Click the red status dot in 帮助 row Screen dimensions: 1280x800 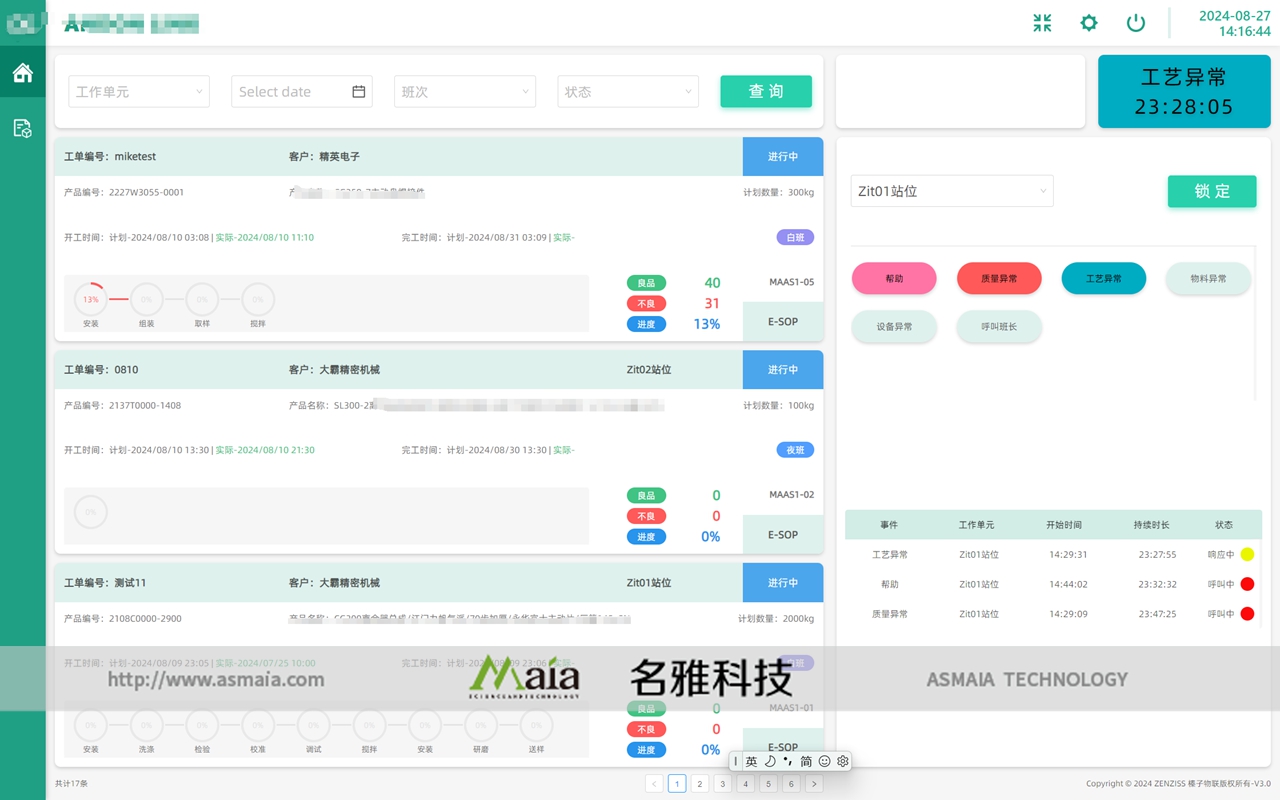click(1247, 584)
